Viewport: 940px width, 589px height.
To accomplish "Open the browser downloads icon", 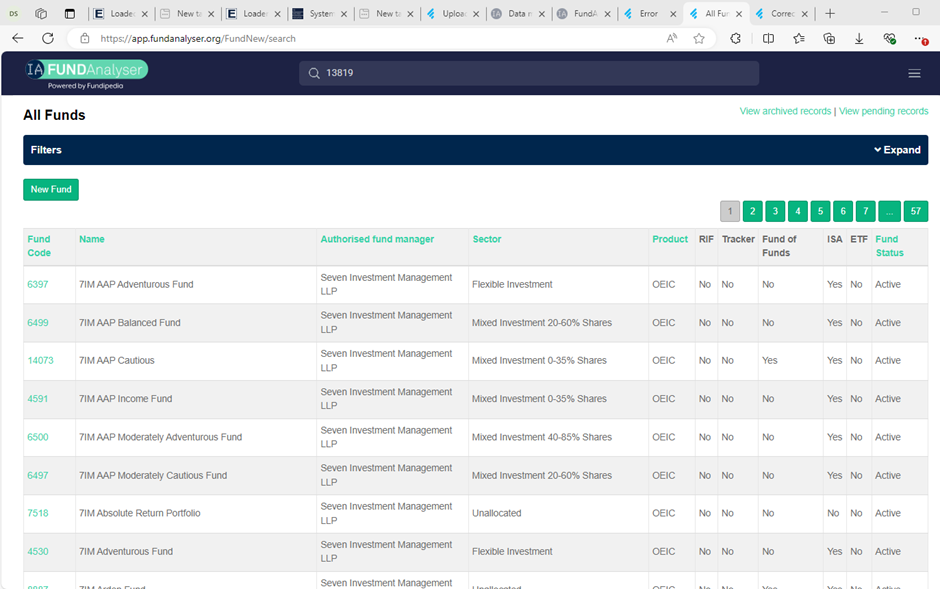I will [859, 38].
